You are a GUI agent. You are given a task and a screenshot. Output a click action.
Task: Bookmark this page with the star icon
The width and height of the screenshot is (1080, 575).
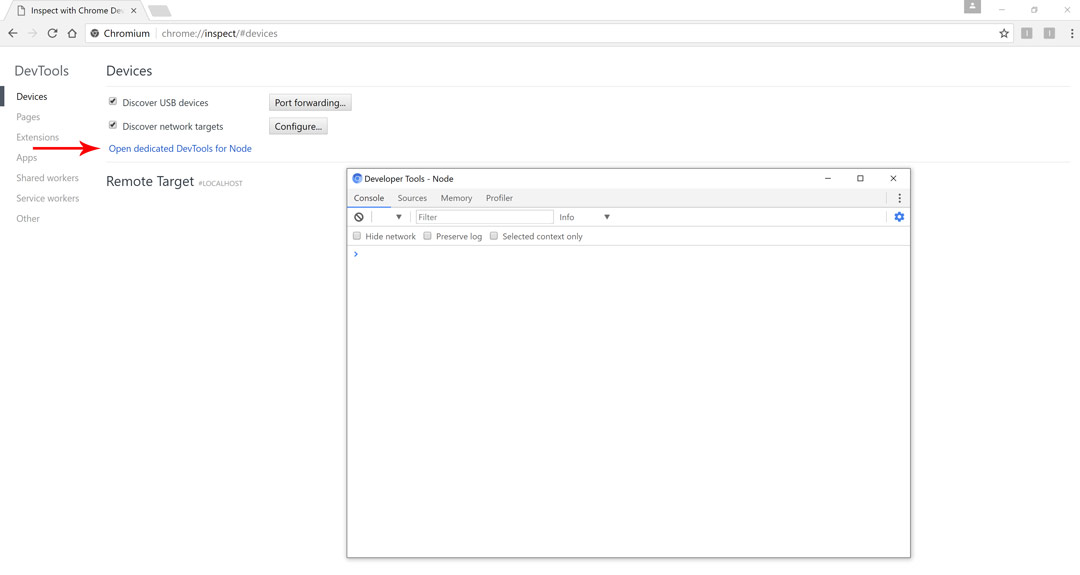click(1004, 33)
